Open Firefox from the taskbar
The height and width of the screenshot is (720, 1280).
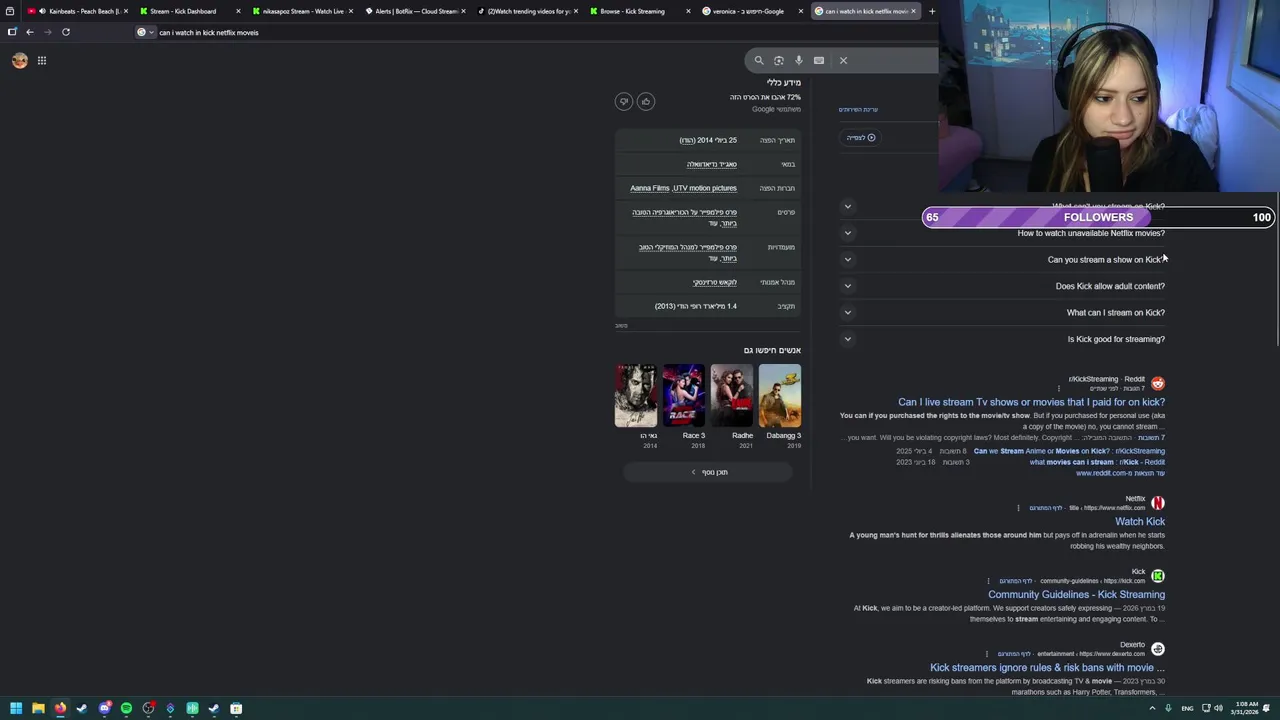click(60, 708)
